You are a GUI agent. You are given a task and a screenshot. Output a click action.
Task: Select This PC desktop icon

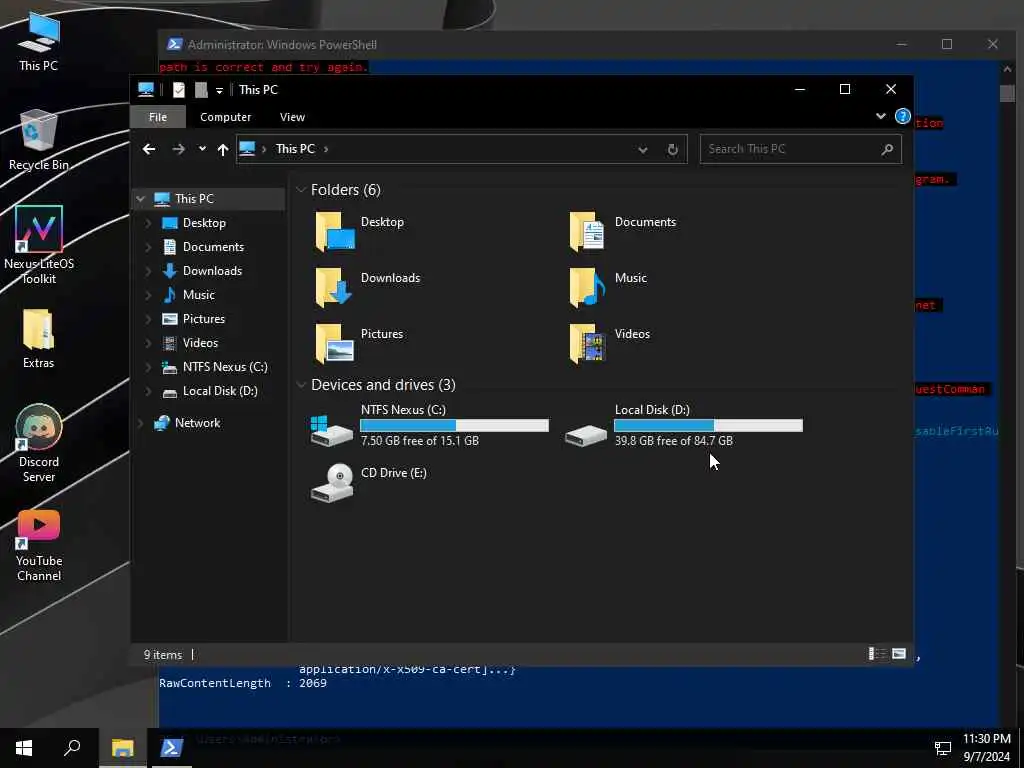coord(39,42)
